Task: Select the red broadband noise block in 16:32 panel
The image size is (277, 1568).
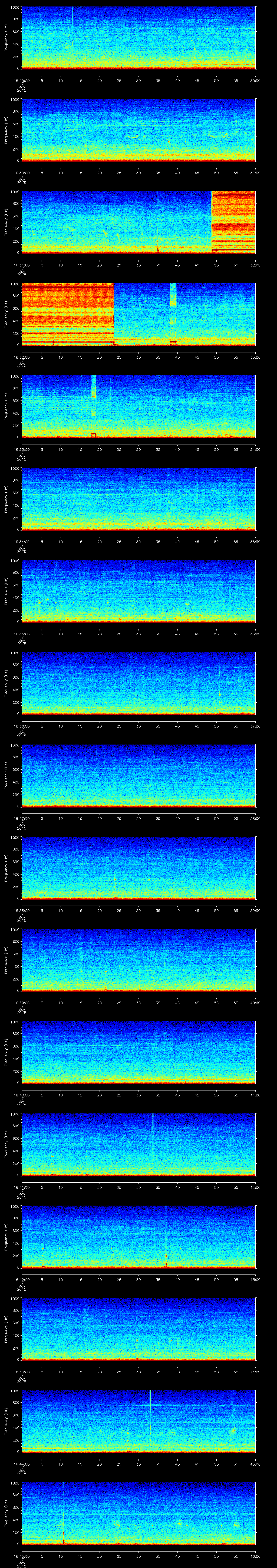Action: click(x=68, y=314)
